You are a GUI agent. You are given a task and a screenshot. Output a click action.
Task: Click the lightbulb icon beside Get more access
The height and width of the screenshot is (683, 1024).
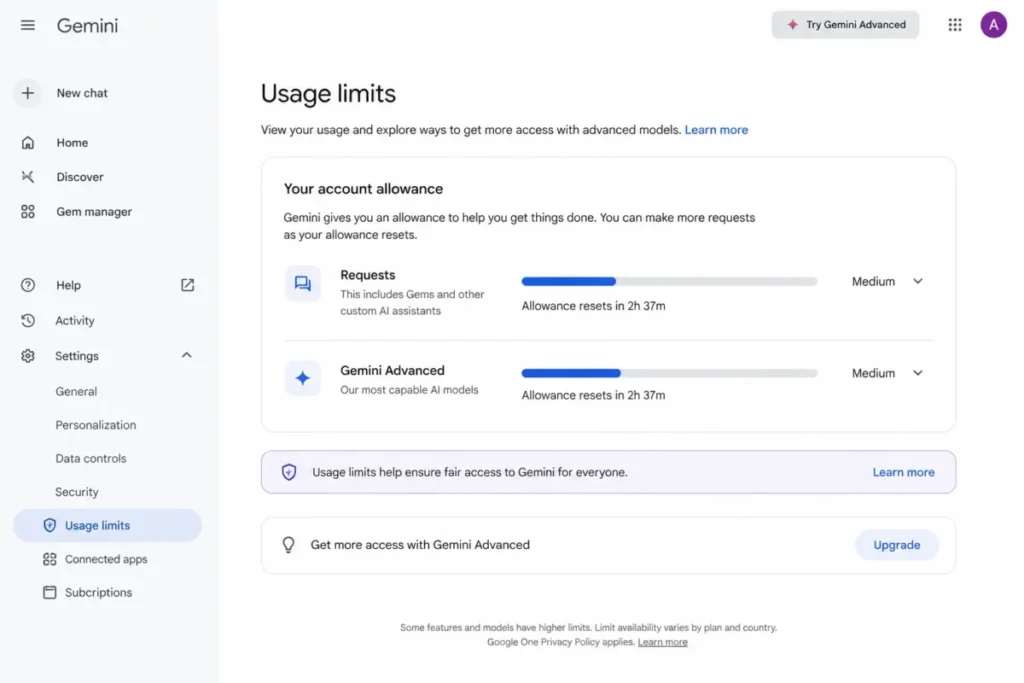click(x=288, y=545)
